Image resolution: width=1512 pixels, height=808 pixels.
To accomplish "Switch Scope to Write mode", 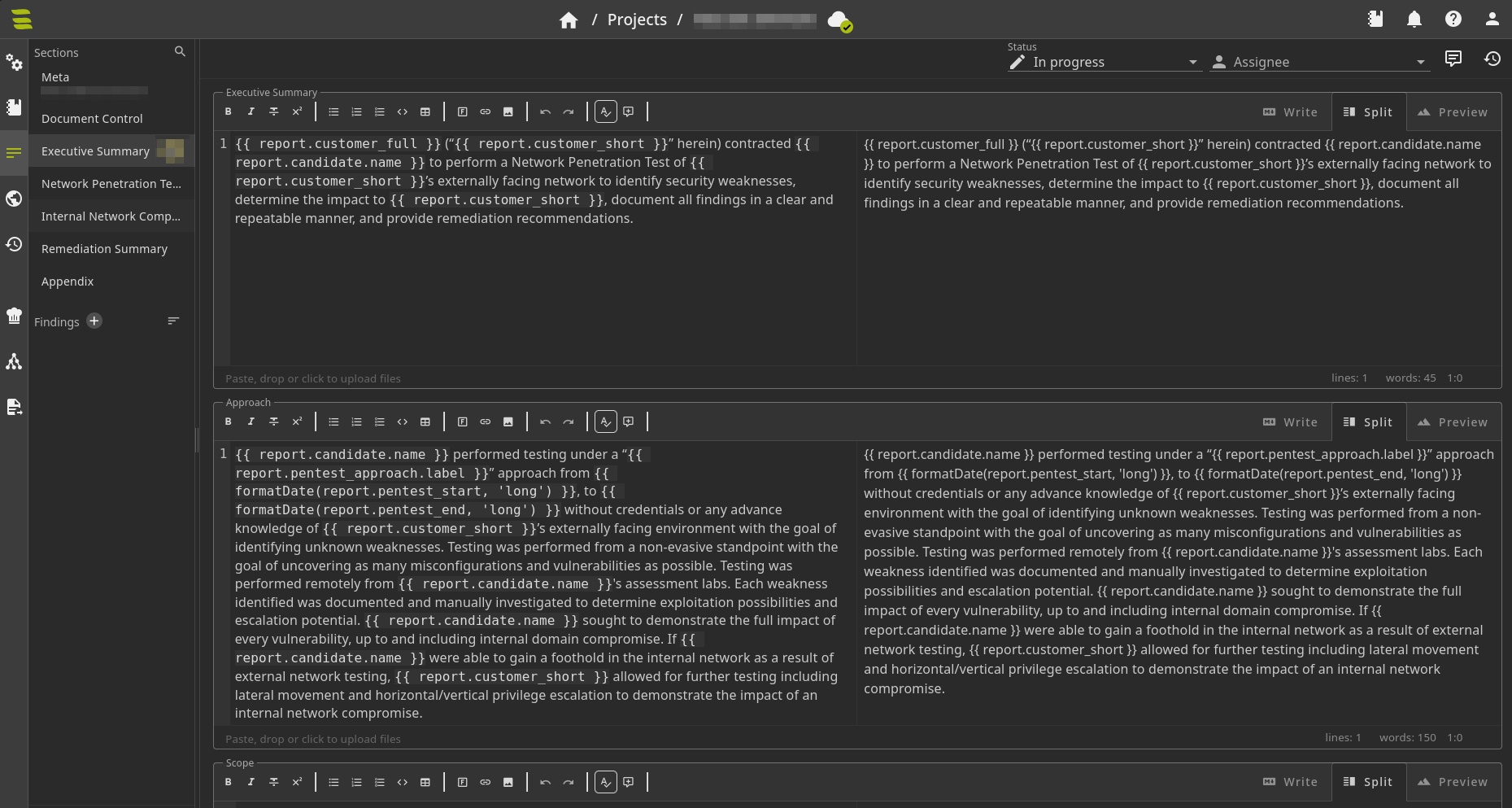I will coord(1290,782).
